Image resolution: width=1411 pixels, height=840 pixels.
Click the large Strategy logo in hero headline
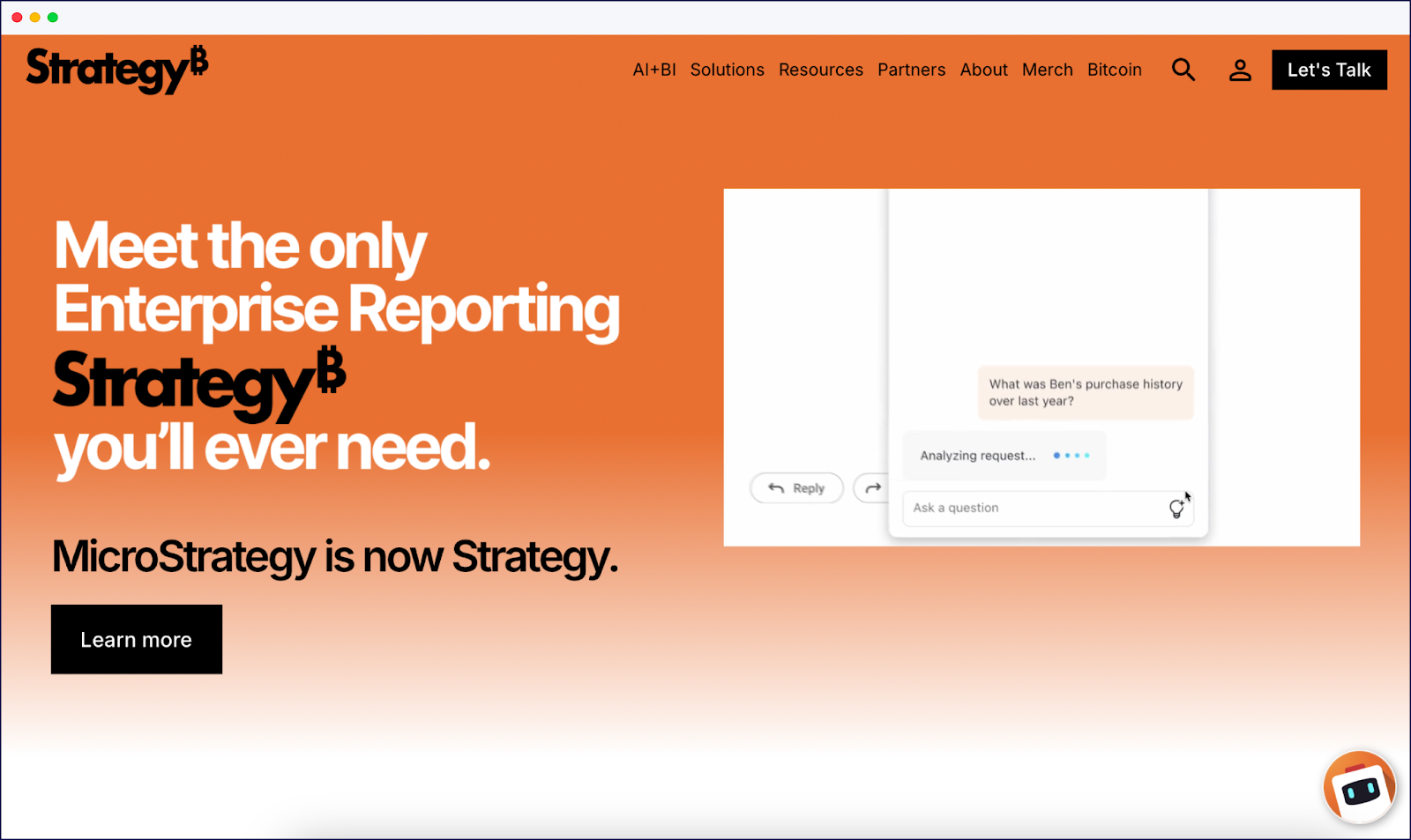199,383
